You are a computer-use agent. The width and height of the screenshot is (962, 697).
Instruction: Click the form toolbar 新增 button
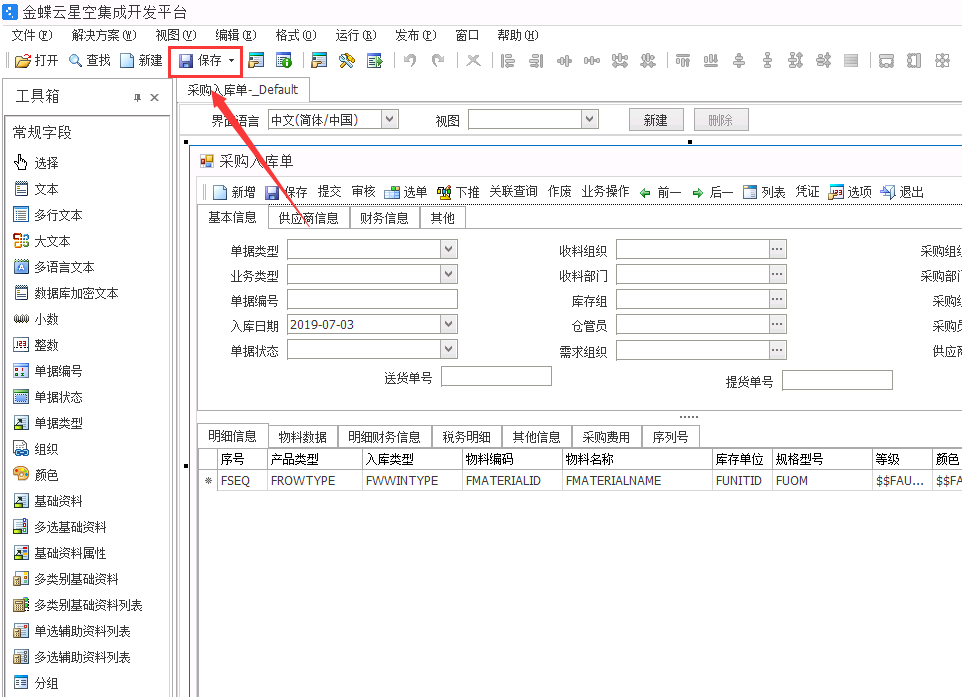click(234, 193)
